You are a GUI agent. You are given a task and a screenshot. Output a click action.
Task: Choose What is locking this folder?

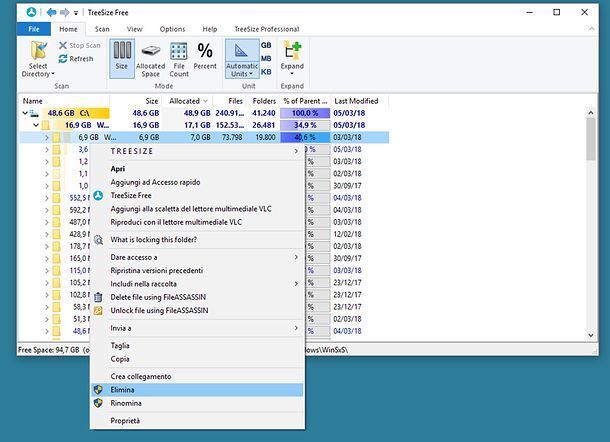point(197,240)
